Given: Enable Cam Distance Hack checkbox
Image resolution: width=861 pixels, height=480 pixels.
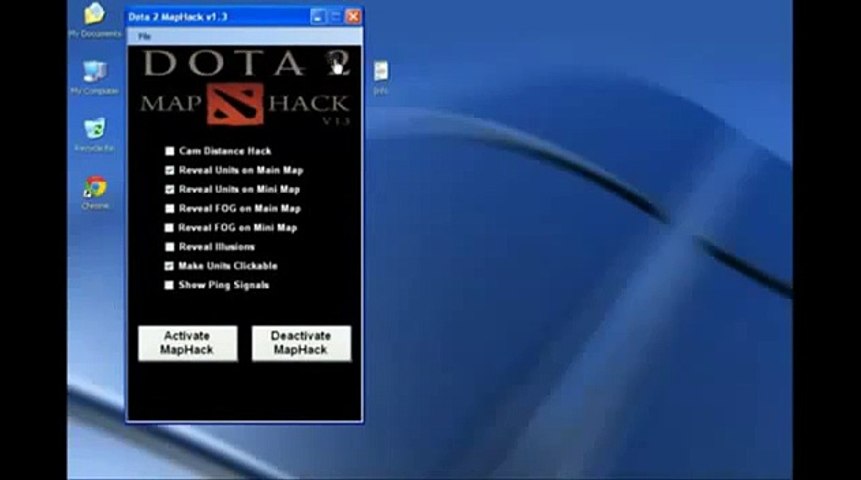Looking at the screenshot, I should 170,151.
